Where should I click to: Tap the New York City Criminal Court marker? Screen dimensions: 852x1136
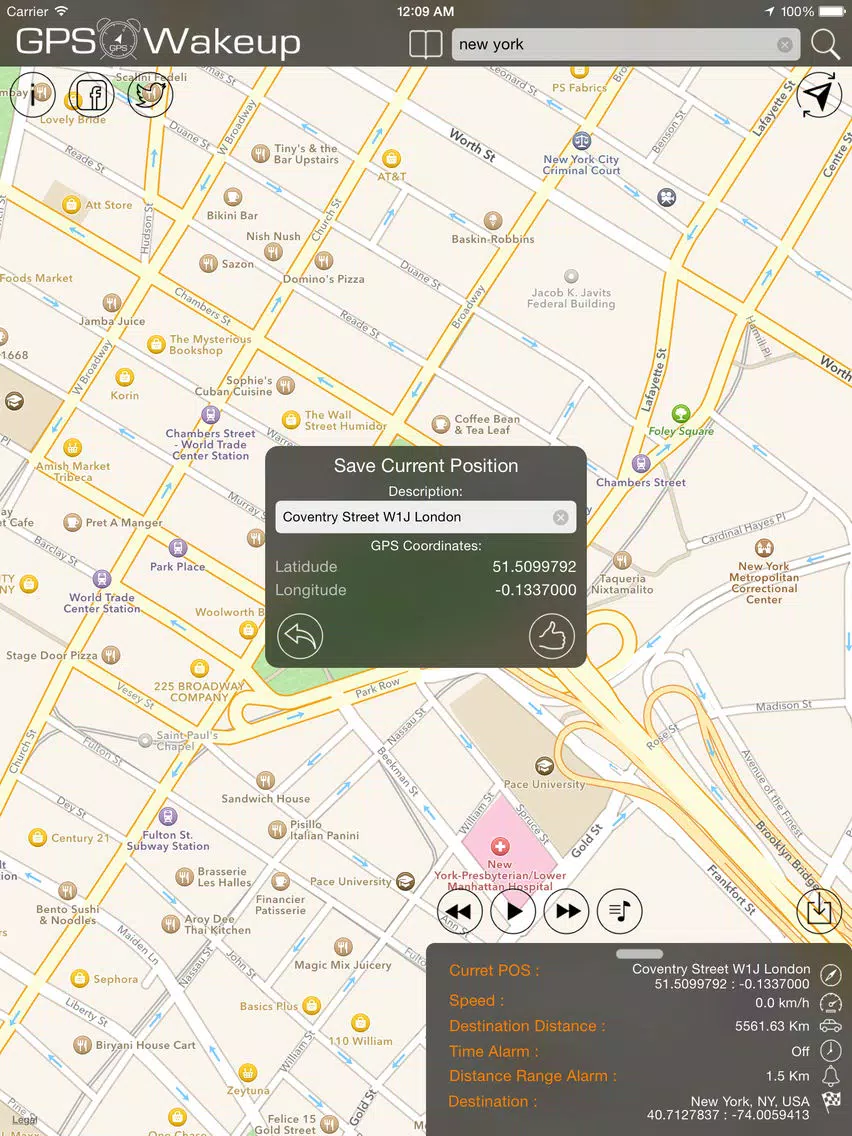[582, 141]
